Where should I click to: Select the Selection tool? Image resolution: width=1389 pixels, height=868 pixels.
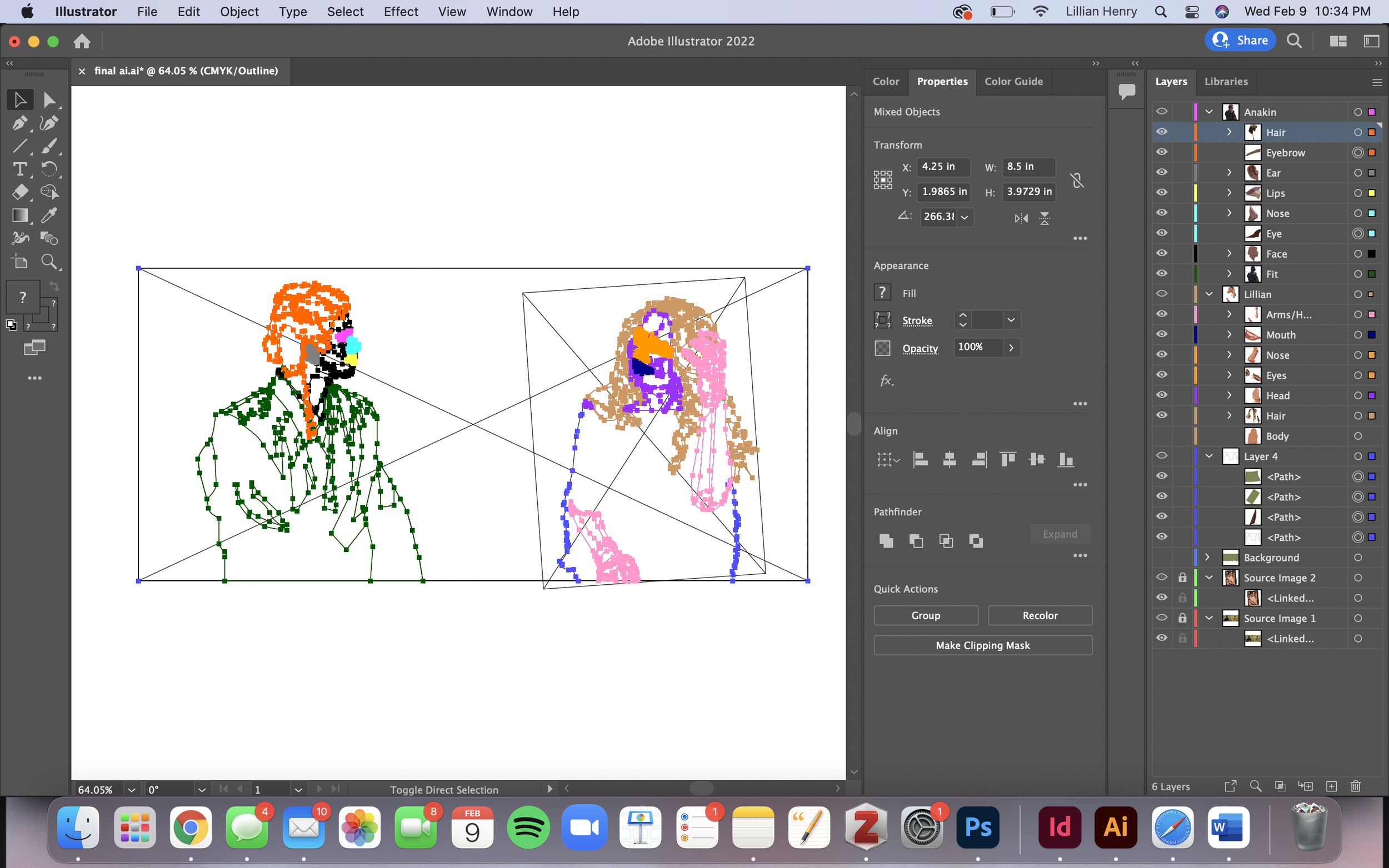pyautogui.click(x=20, y=99)
